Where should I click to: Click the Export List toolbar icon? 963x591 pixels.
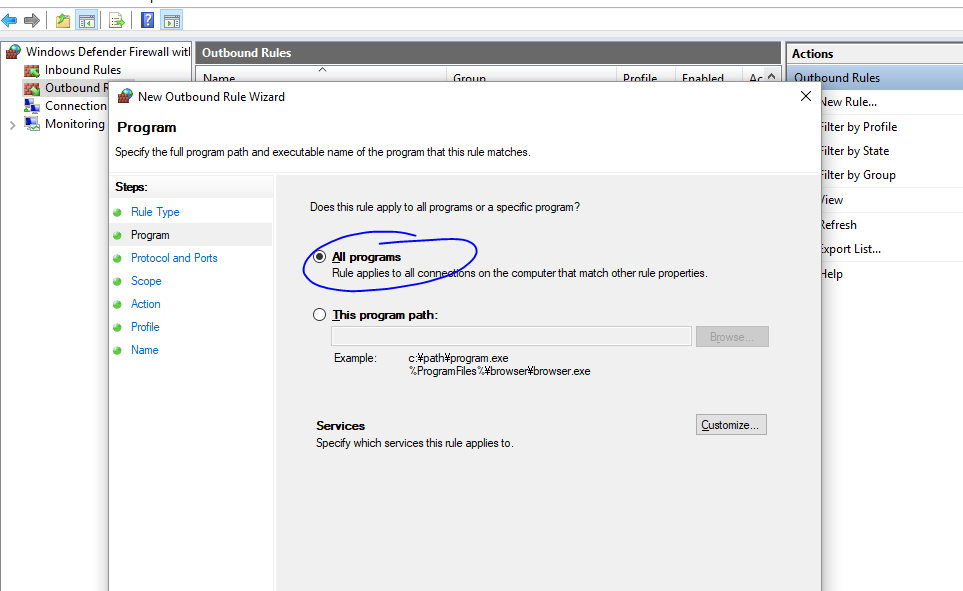tap(117, 20)
